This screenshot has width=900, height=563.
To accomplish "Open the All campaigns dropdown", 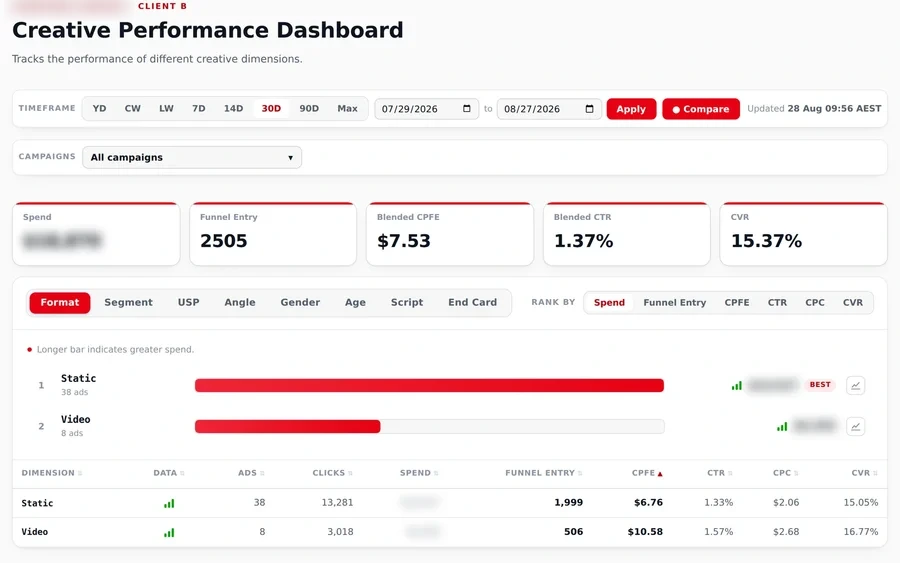I will click(x=192, y=157).
